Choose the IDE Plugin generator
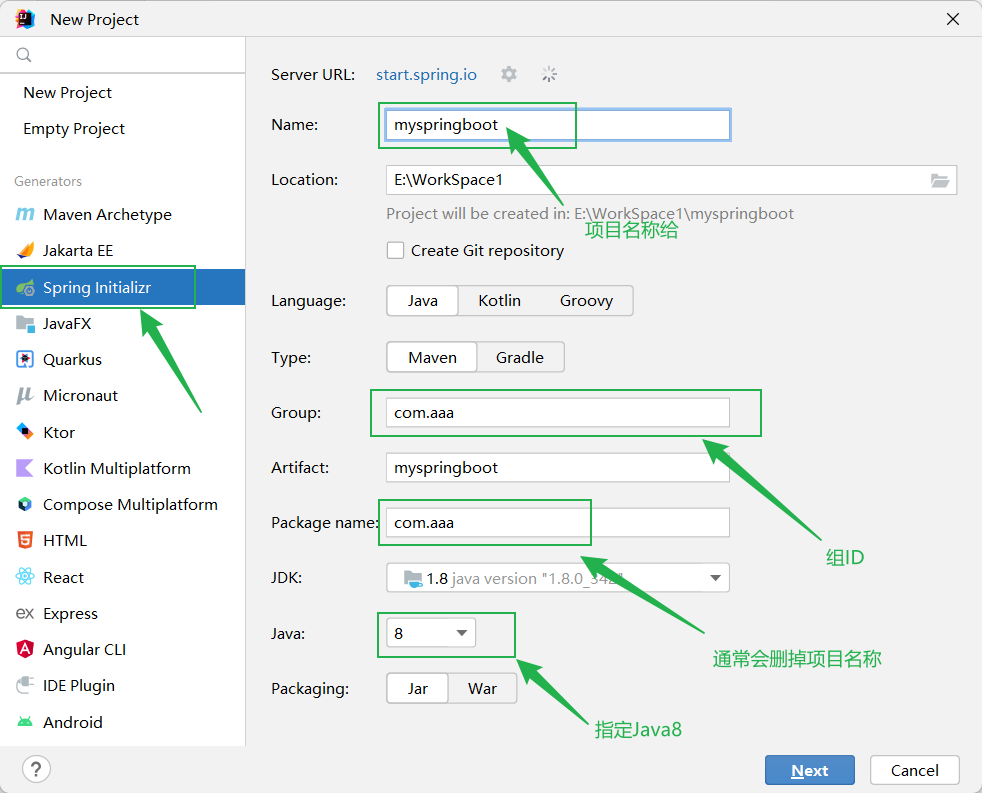This screenshot has height=793, width=982. [123, 686]
